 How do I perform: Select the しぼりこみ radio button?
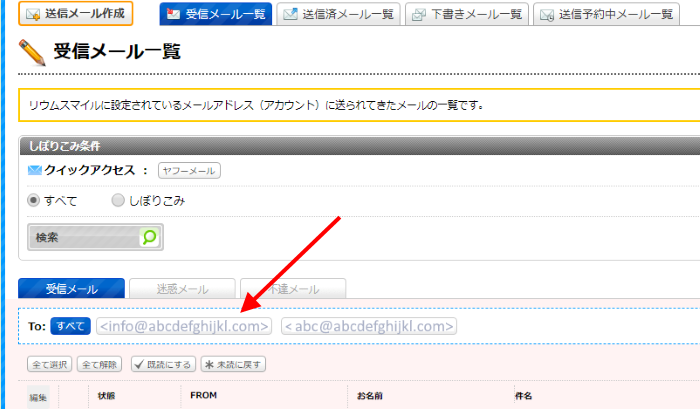click(x=118, y=200)
